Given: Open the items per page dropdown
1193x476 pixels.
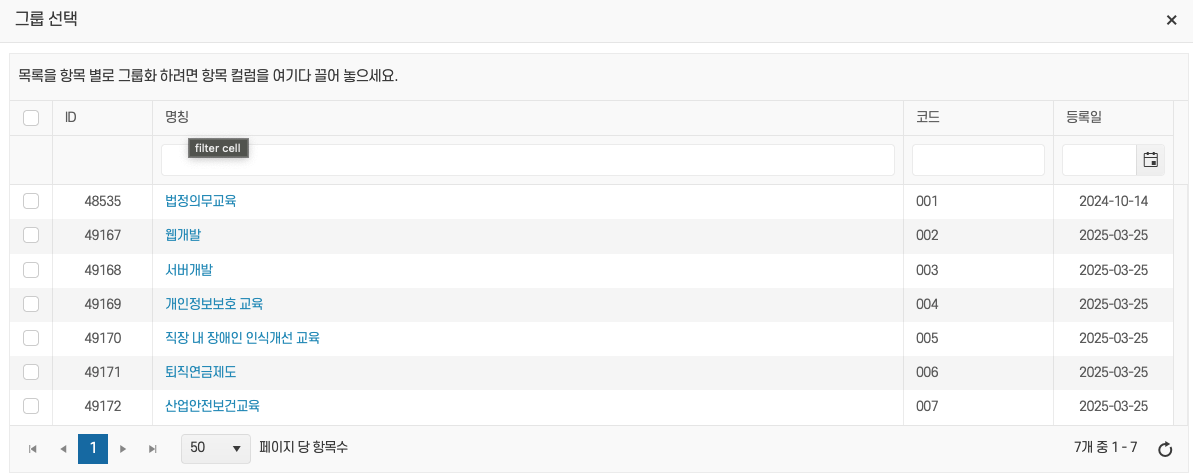Looking at the screenshot, I should tap(216, 448).
